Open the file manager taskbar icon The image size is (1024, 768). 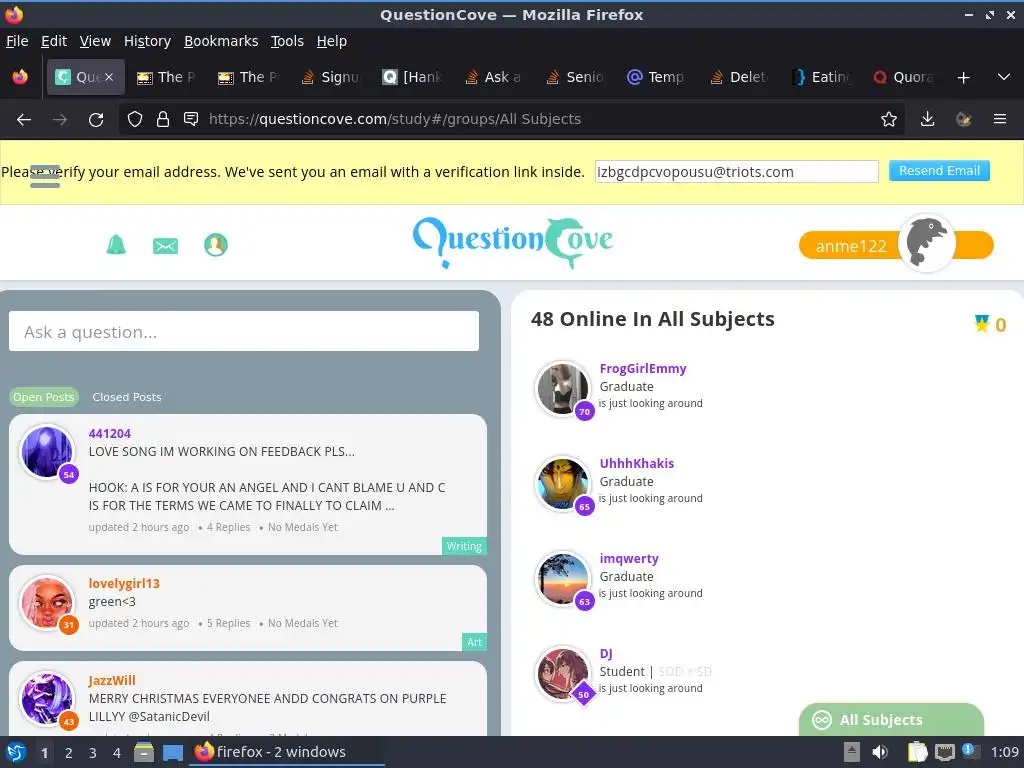tap(144, 752)
